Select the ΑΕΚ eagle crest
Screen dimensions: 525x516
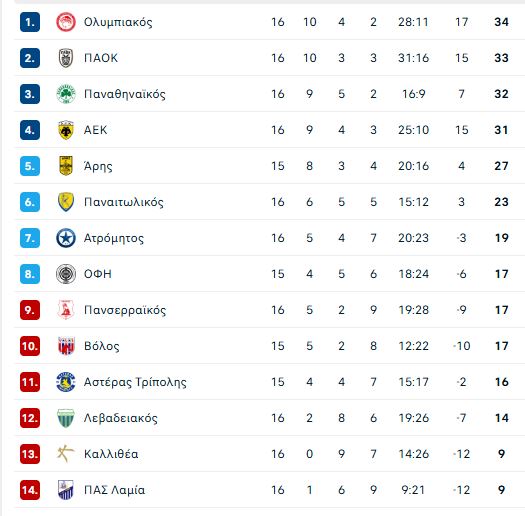[66, 130]
